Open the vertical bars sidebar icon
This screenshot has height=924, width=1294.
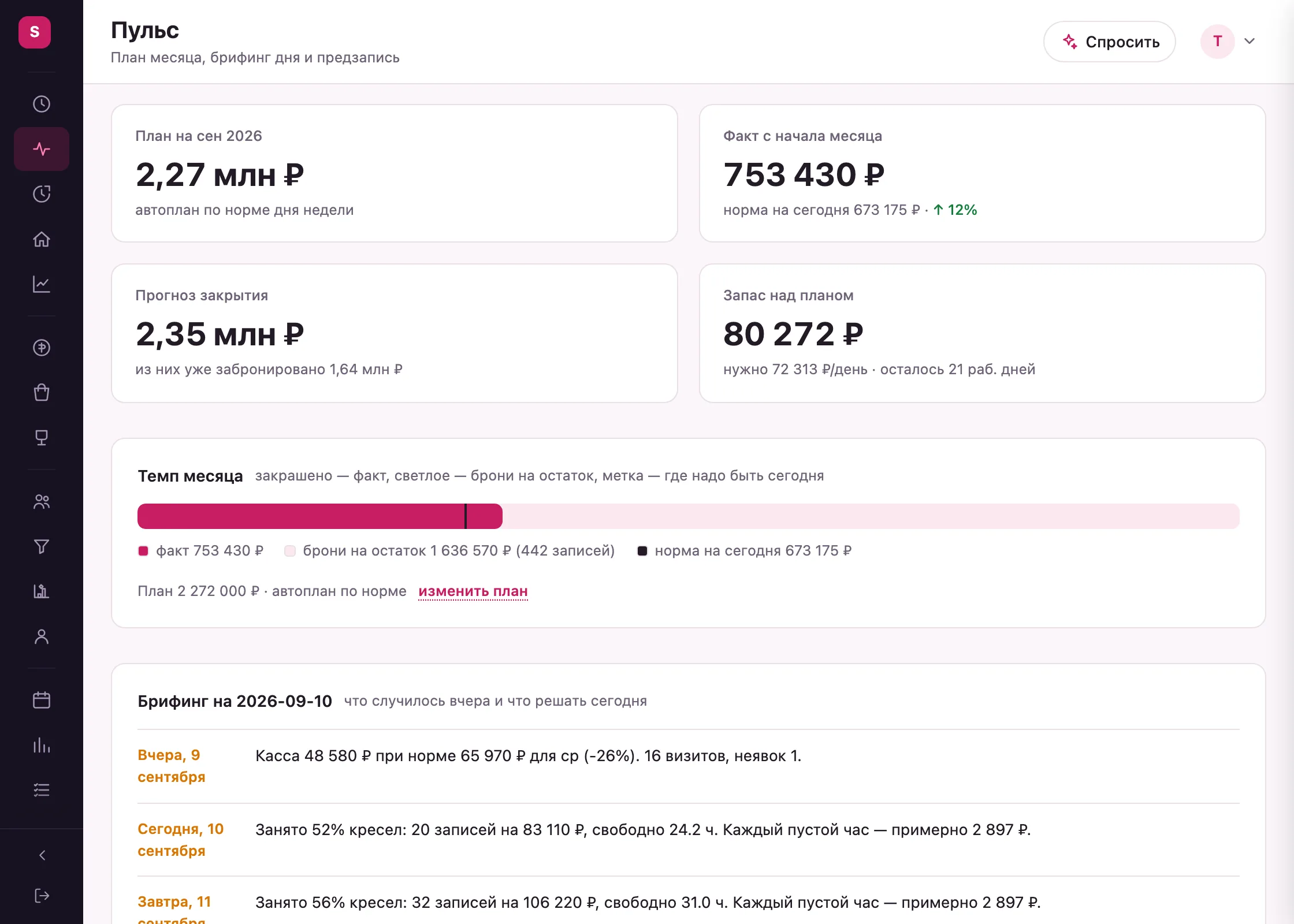(42, 745)
